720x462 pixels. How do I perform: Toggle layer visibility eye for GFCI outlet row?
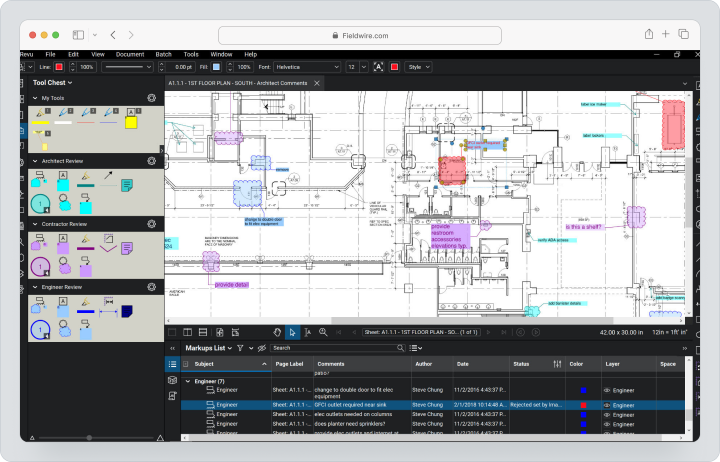point(607,405)
